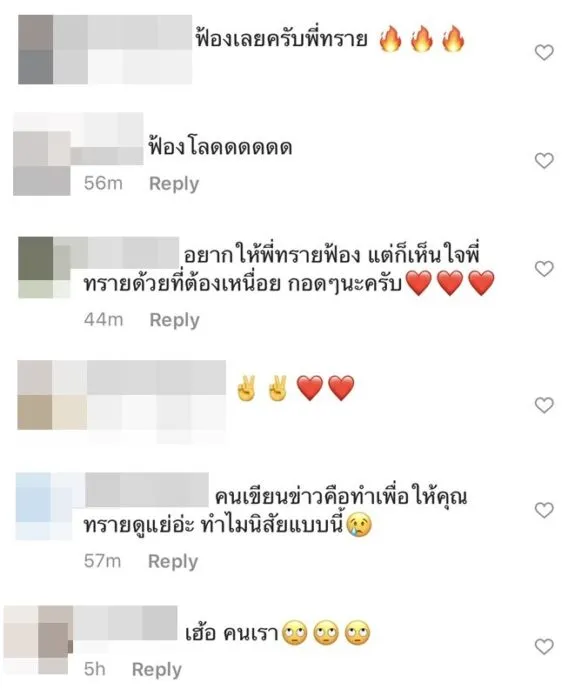Open avatar of the 44m commenter
The width and height of the screenshot is (588, 696).
point(44,267)
